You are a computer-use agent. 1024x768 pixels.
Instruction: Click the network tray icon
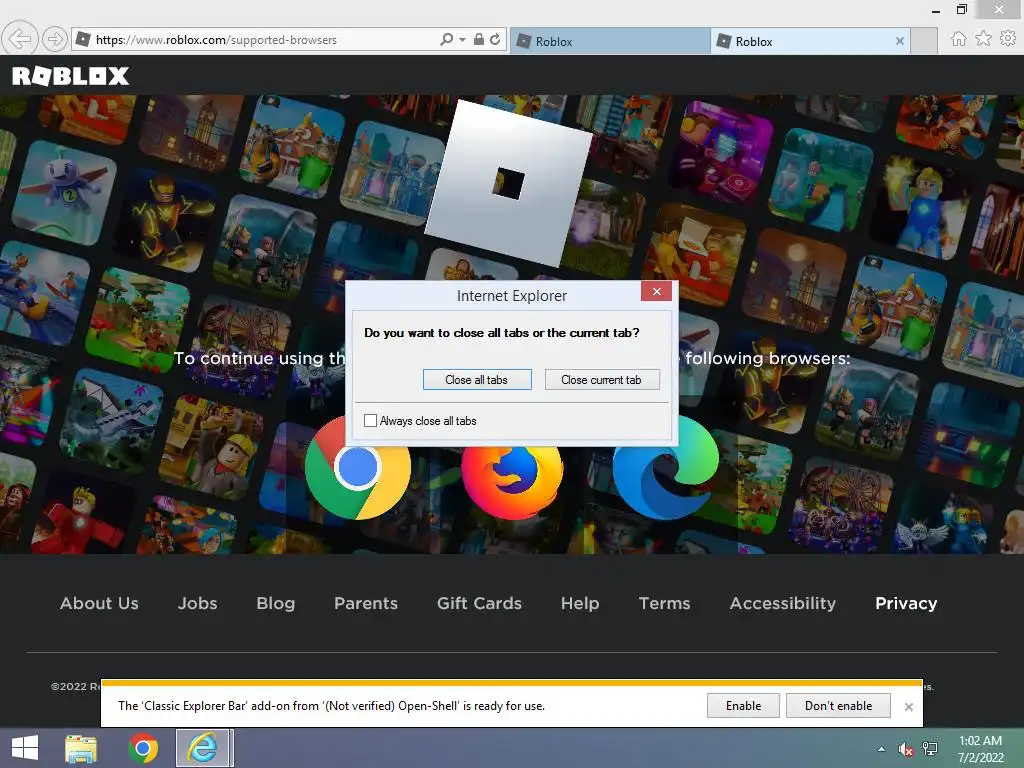pos(930,749)
